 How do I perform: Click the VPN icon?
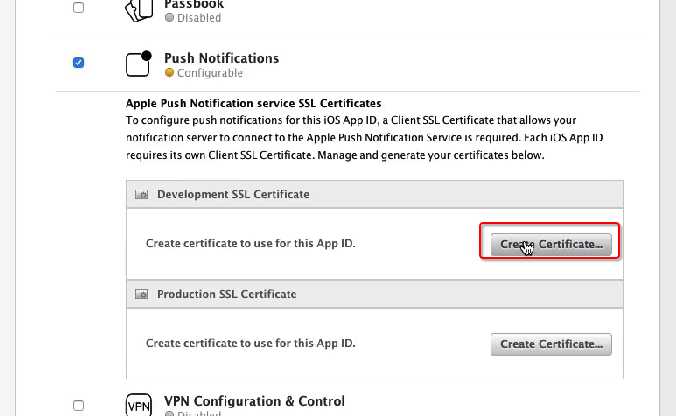pos(139,405)
